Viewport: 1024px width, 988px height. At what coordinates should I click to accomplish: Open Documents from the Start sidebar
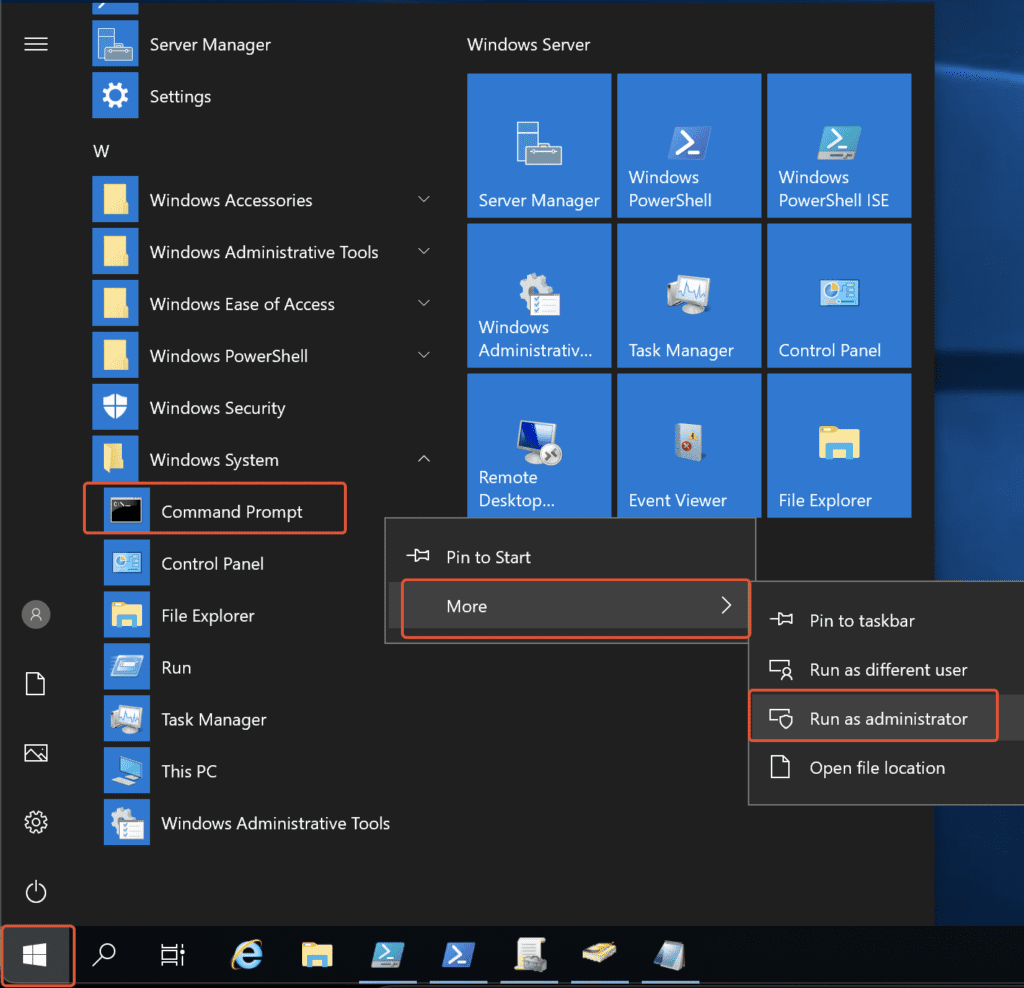35,684
